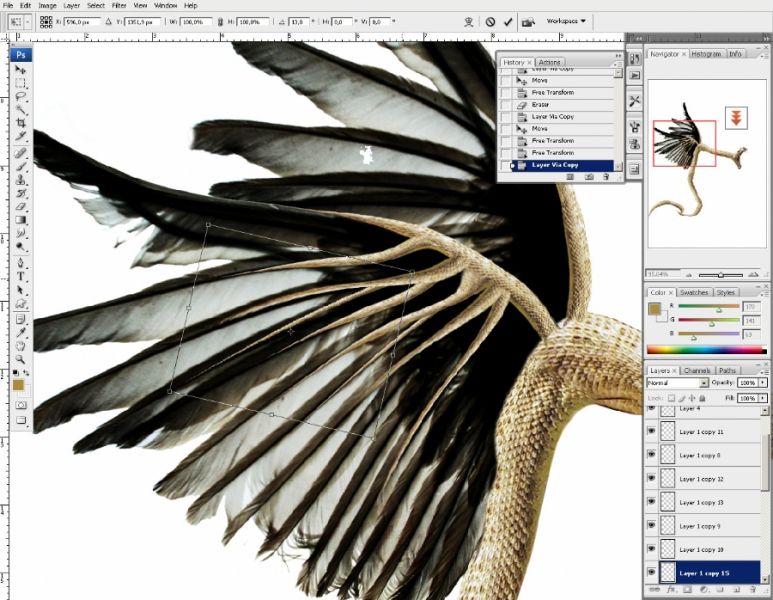This screenshot has width=773, height=600.
Task: Open the Normal blend mode dropdown
Action: pyautogui.click(x=677, y=383)
